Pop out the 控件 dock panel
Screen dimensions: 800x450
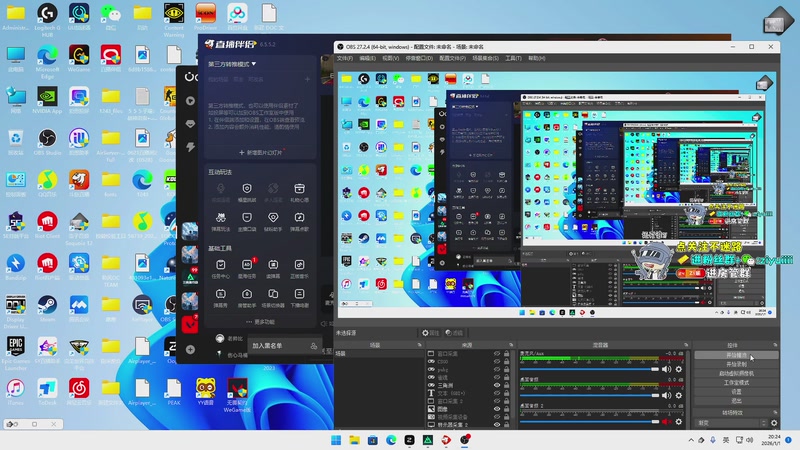tap(775, 345)
